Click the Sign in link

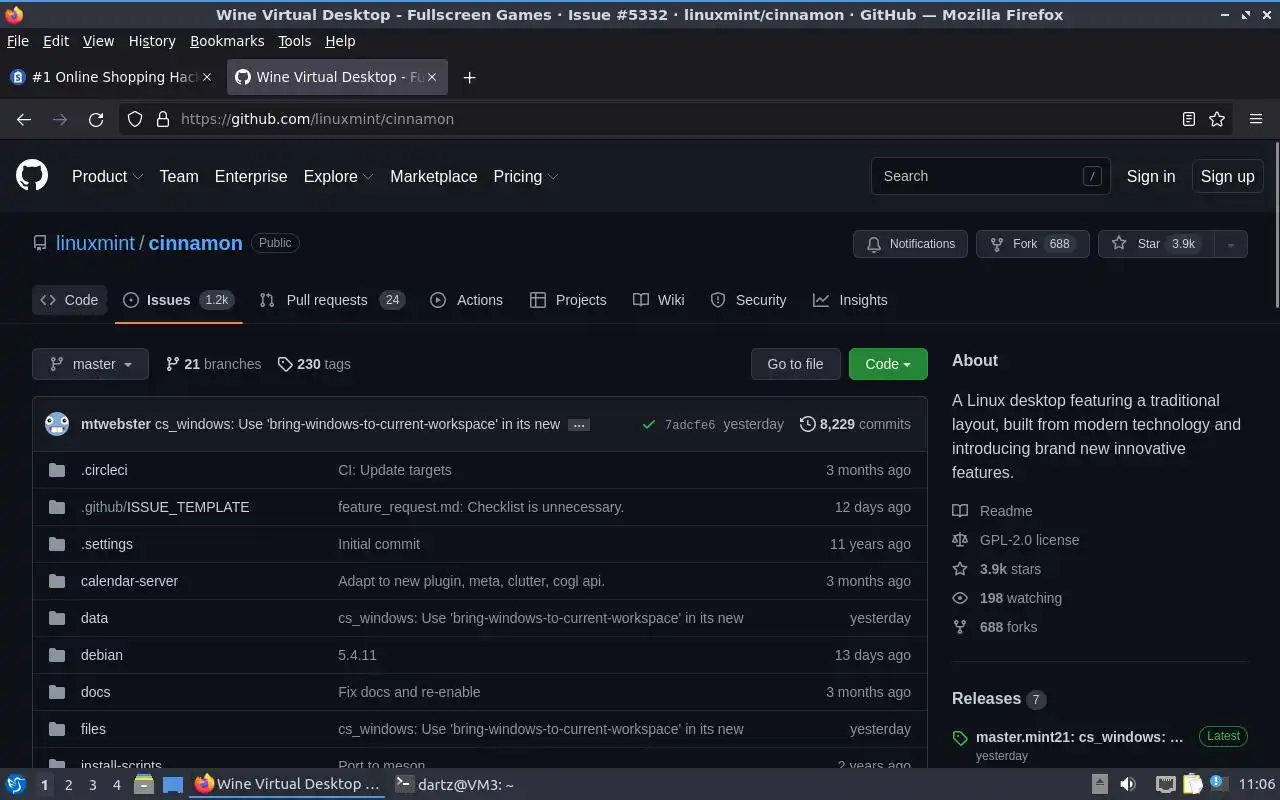[x=1151, y=176]
